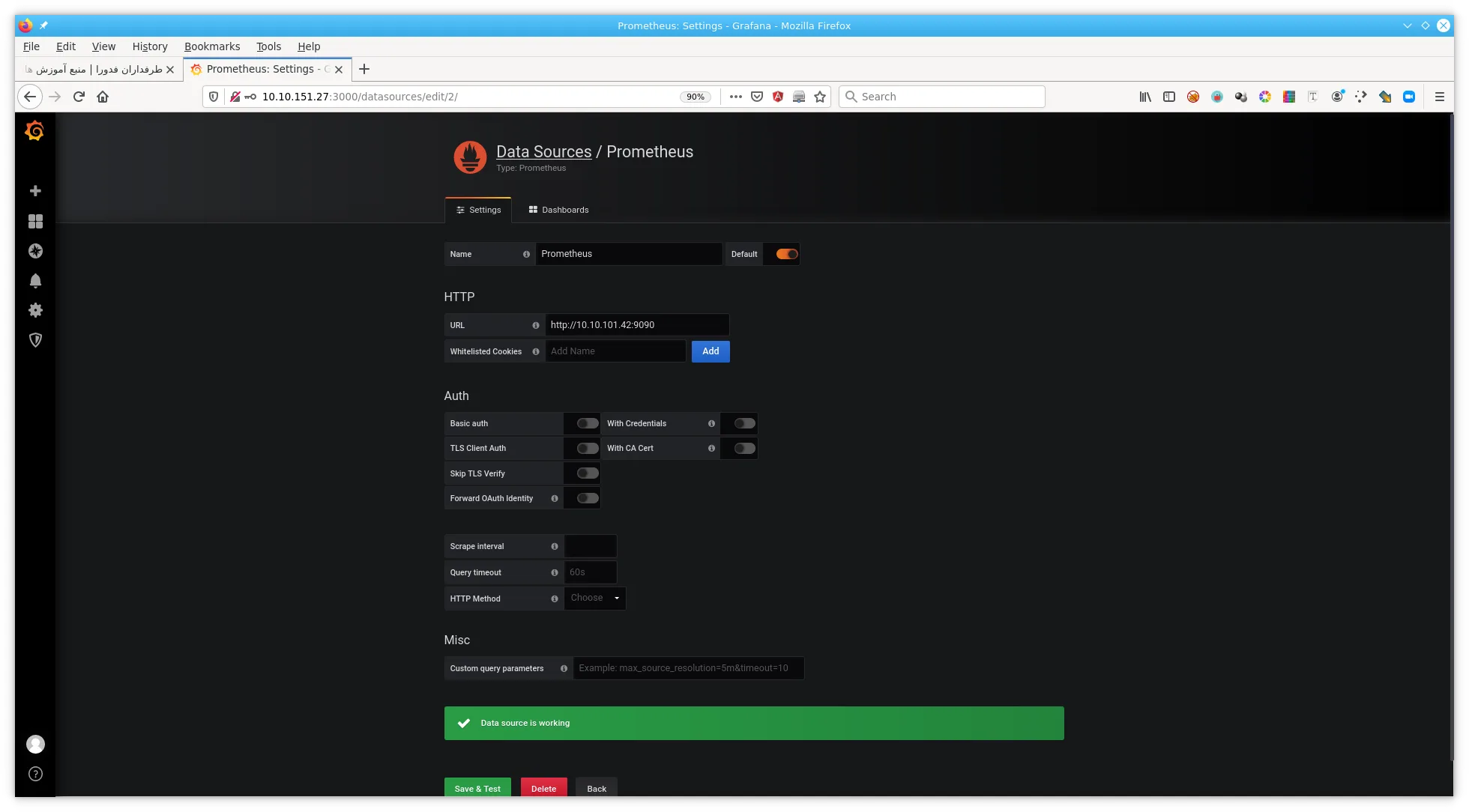Viewport: 1469px width, 812px height.
Task: Bookmark this page with star icon
Action: pyautogui.click(x=820, y=97)
